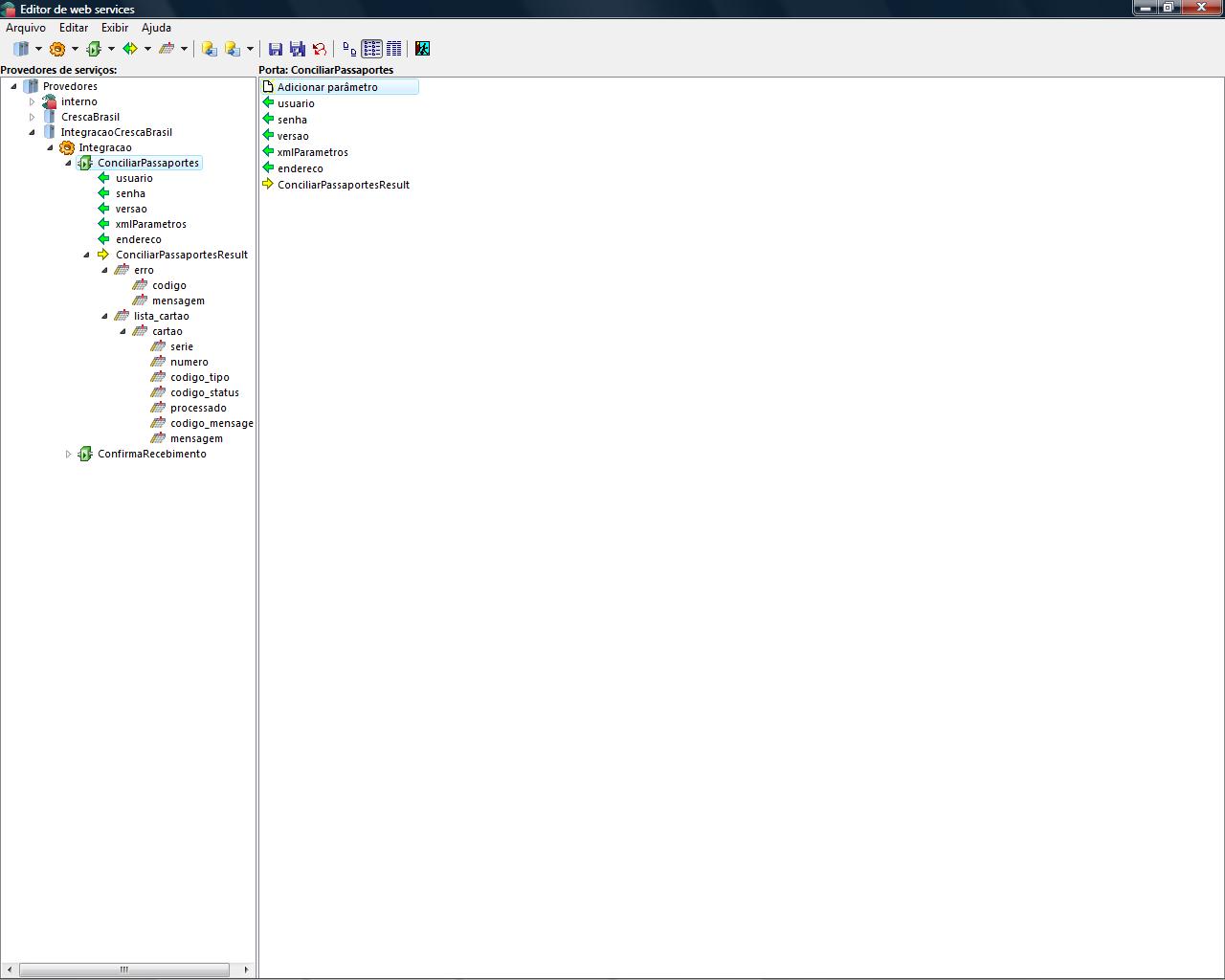Image resolution: width=1225 pixels, height=980 pixels.
Task: Open the new service dropdown arrow
Action: (75, 49)
